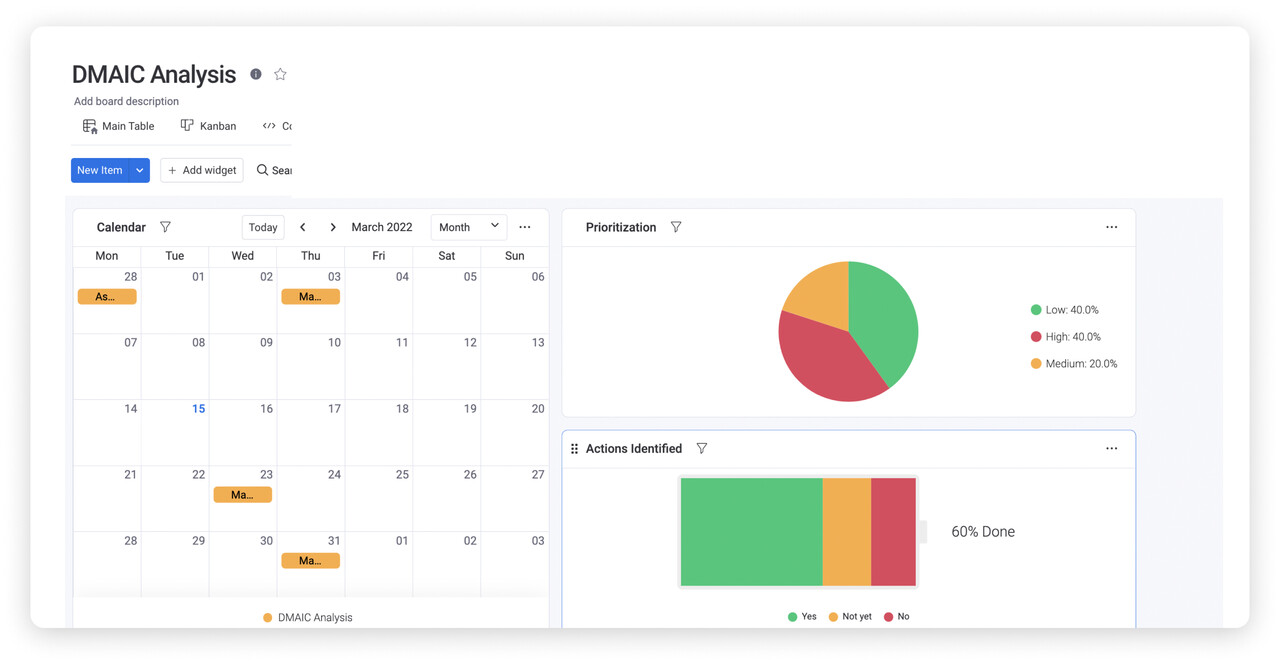Jump to Today in the calendar
Viewport: 1280px width, 663px height.
coord(263,227)
